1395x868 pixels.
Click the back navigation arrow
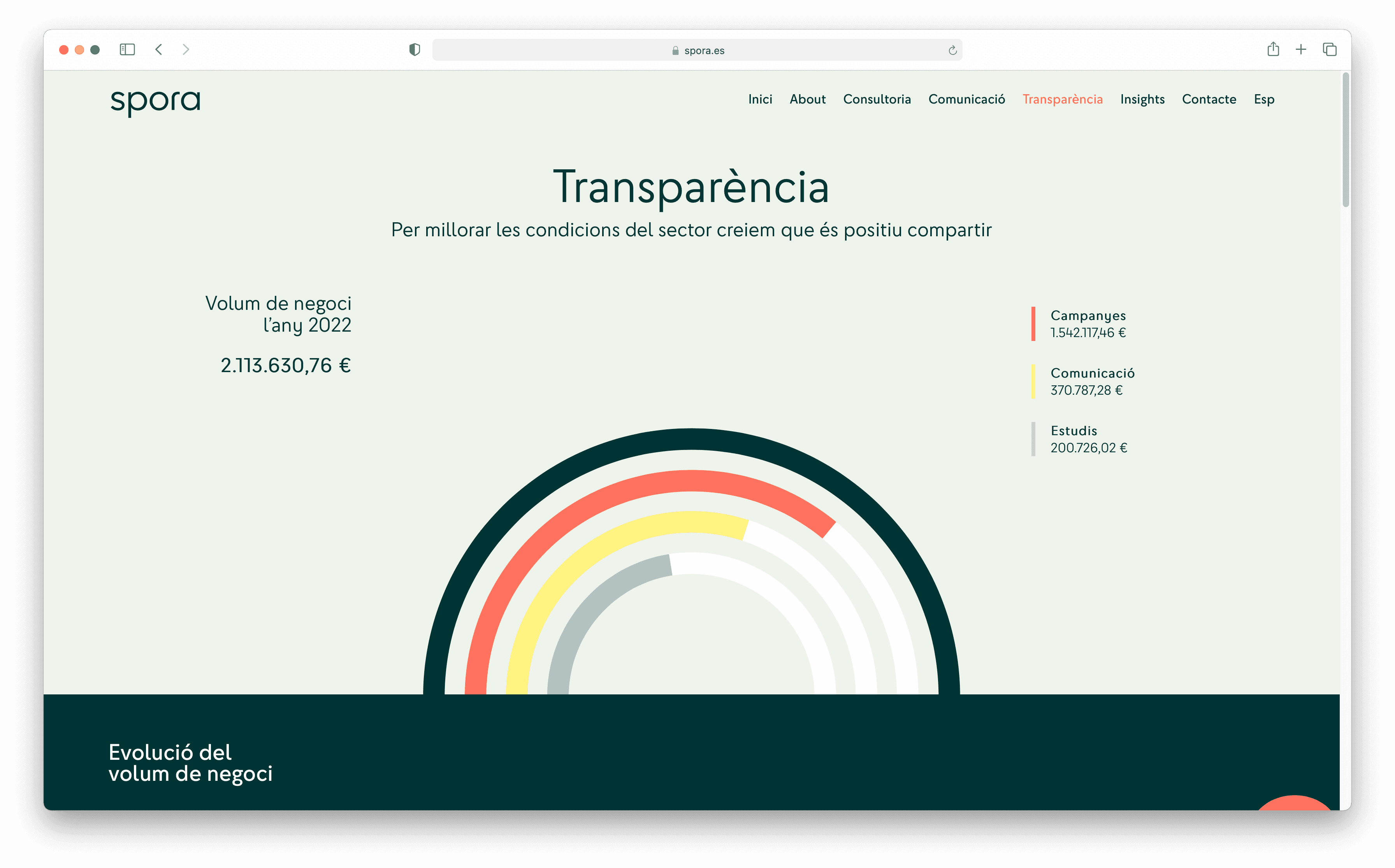(x=159, y=50)
